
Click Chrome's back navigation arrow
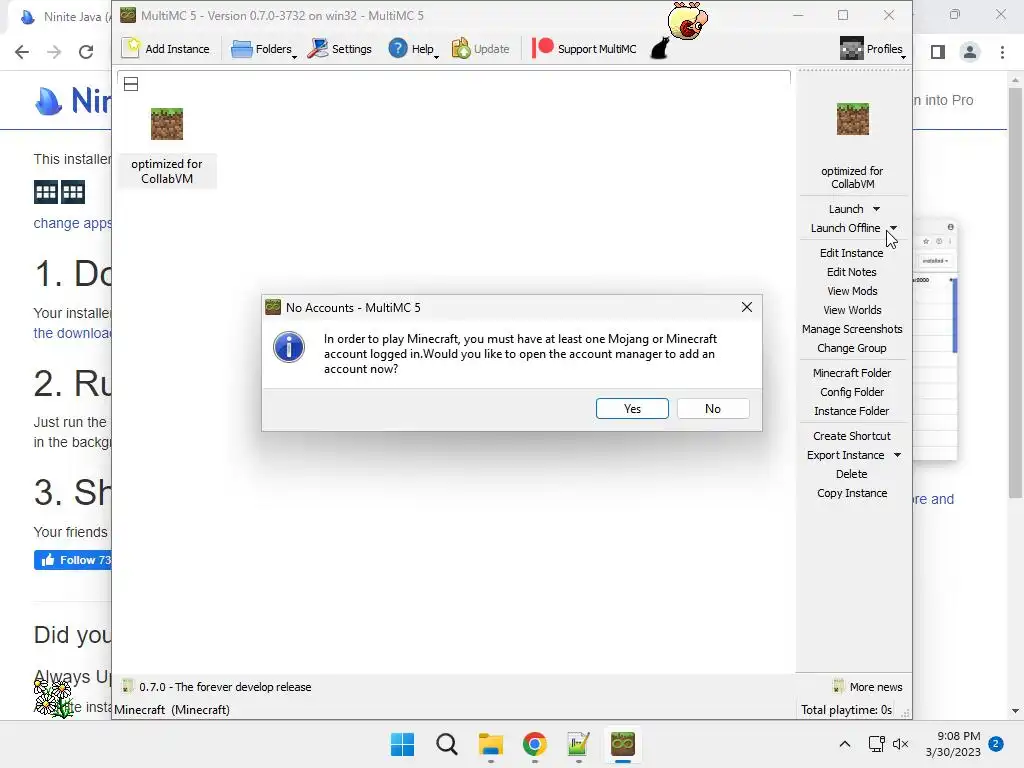pyautogui.click(x=22, y=52)
